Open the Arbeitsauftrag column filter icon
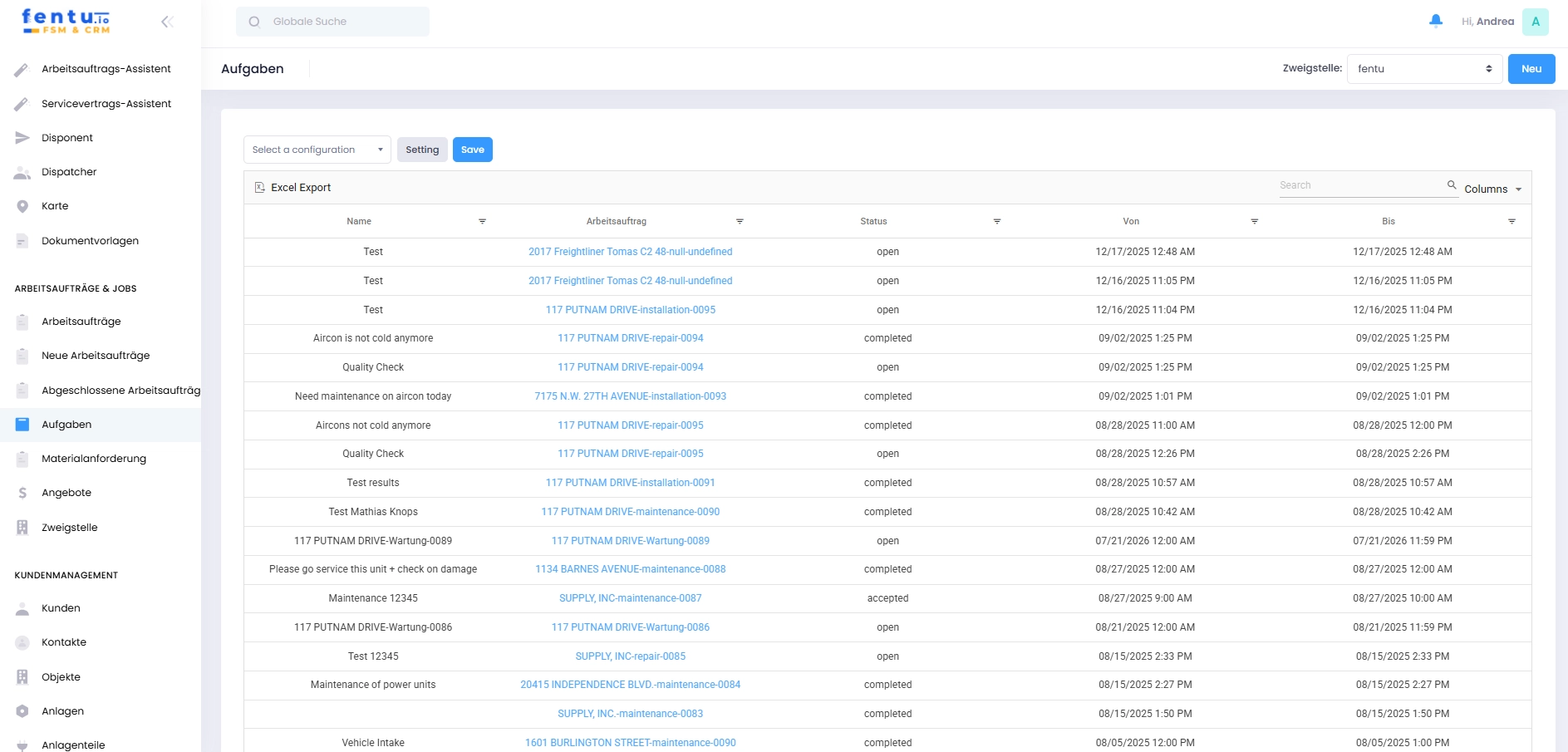This screenshot has width=1568, height=752. (x=740, y=222)
